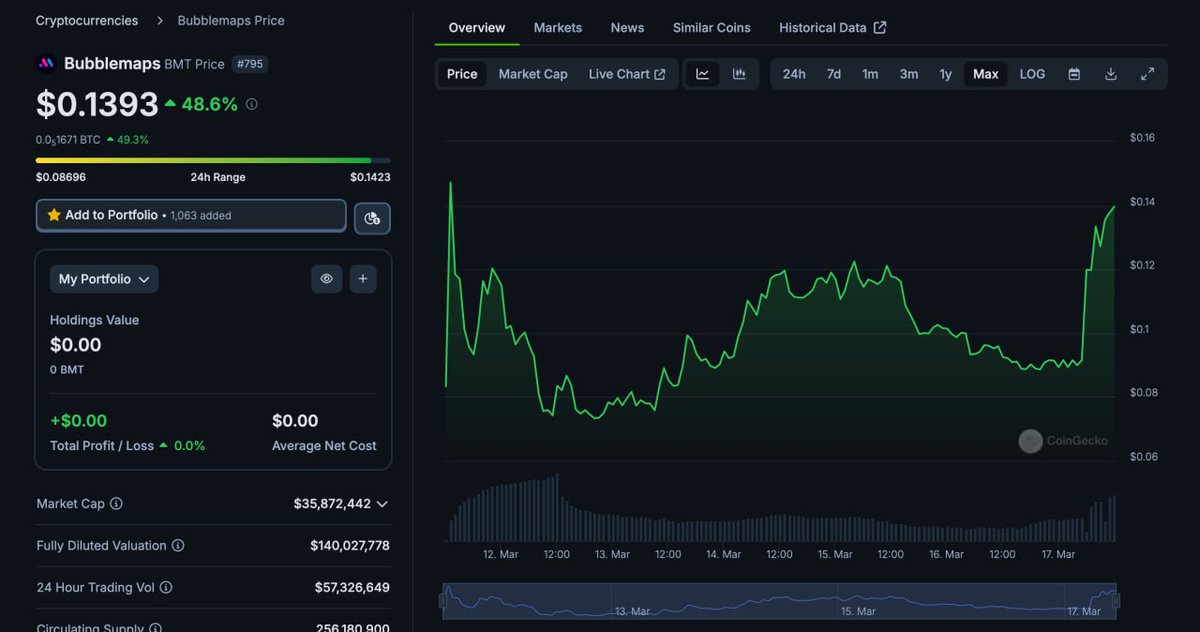Click the 0 BMT holdings text

[x=67, y=370]
